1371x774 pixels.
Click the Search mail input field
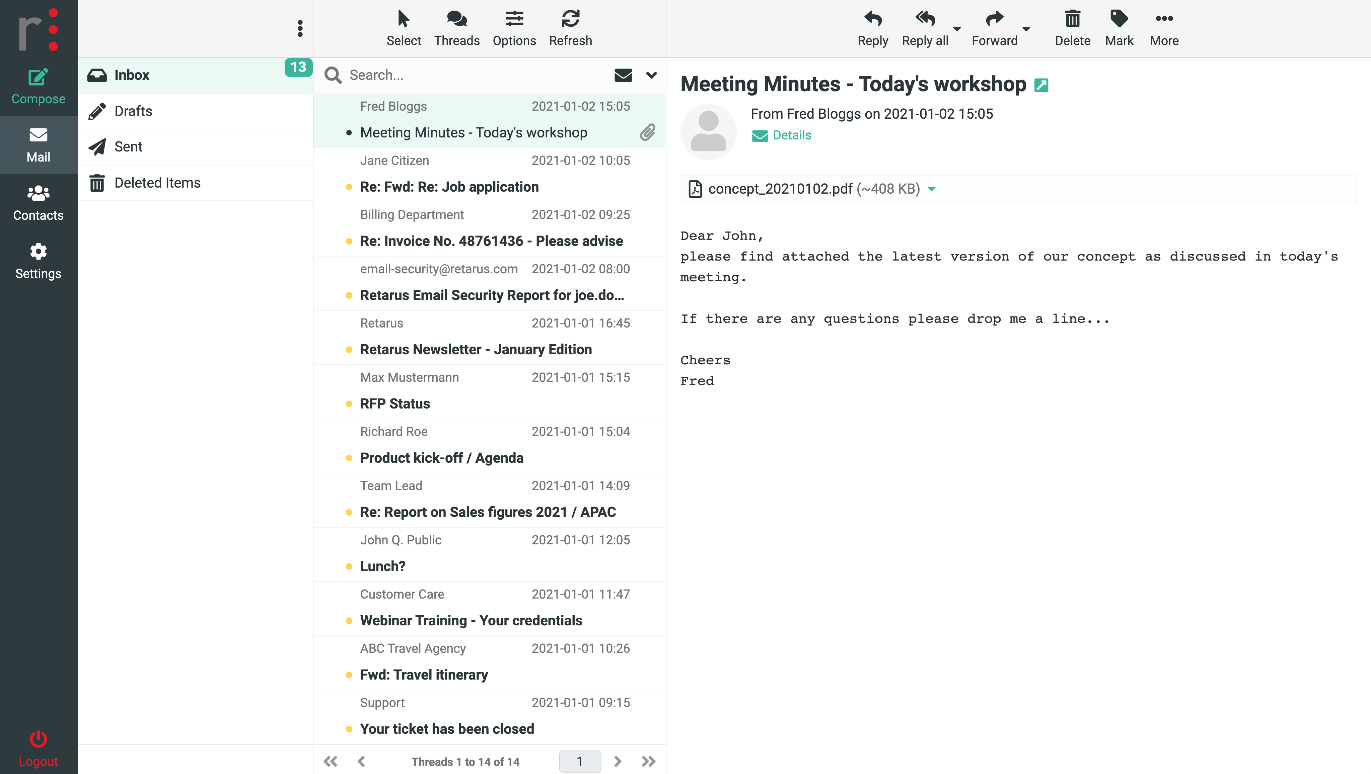[470, 75]
